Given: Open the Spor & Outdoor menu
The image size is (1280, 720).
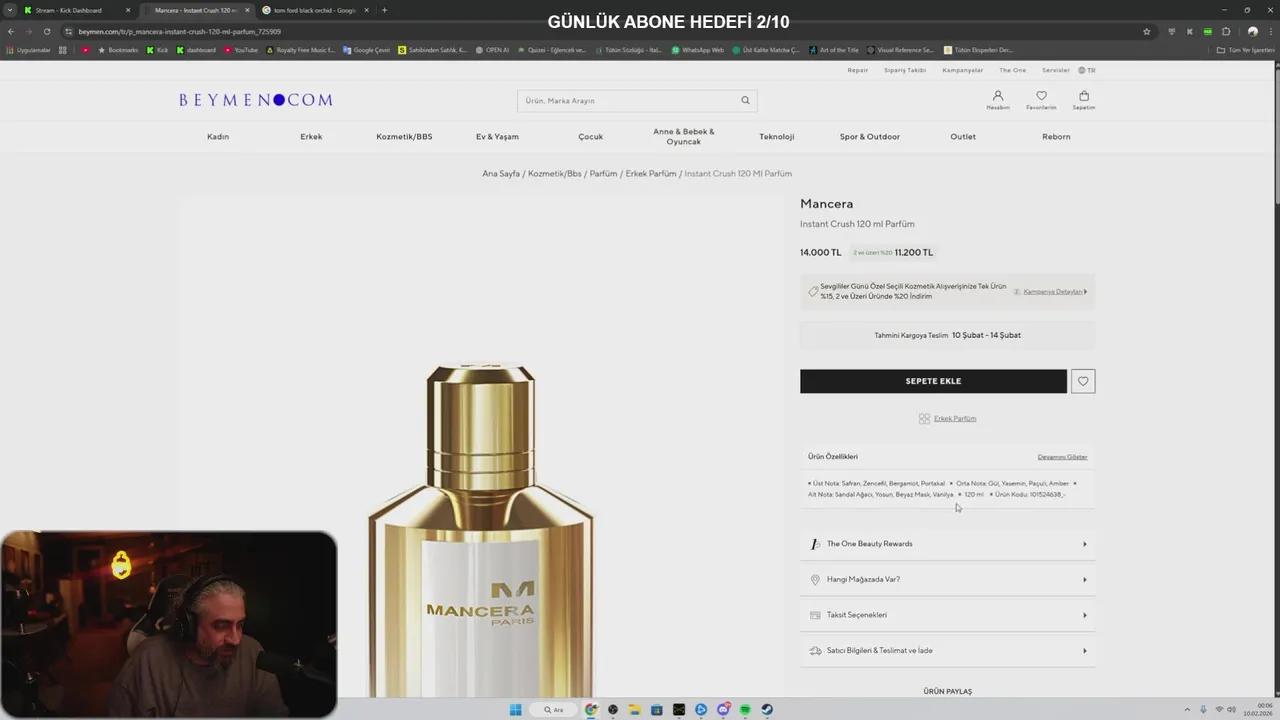Looking at the screenshot, I should [x=870, y=137].
